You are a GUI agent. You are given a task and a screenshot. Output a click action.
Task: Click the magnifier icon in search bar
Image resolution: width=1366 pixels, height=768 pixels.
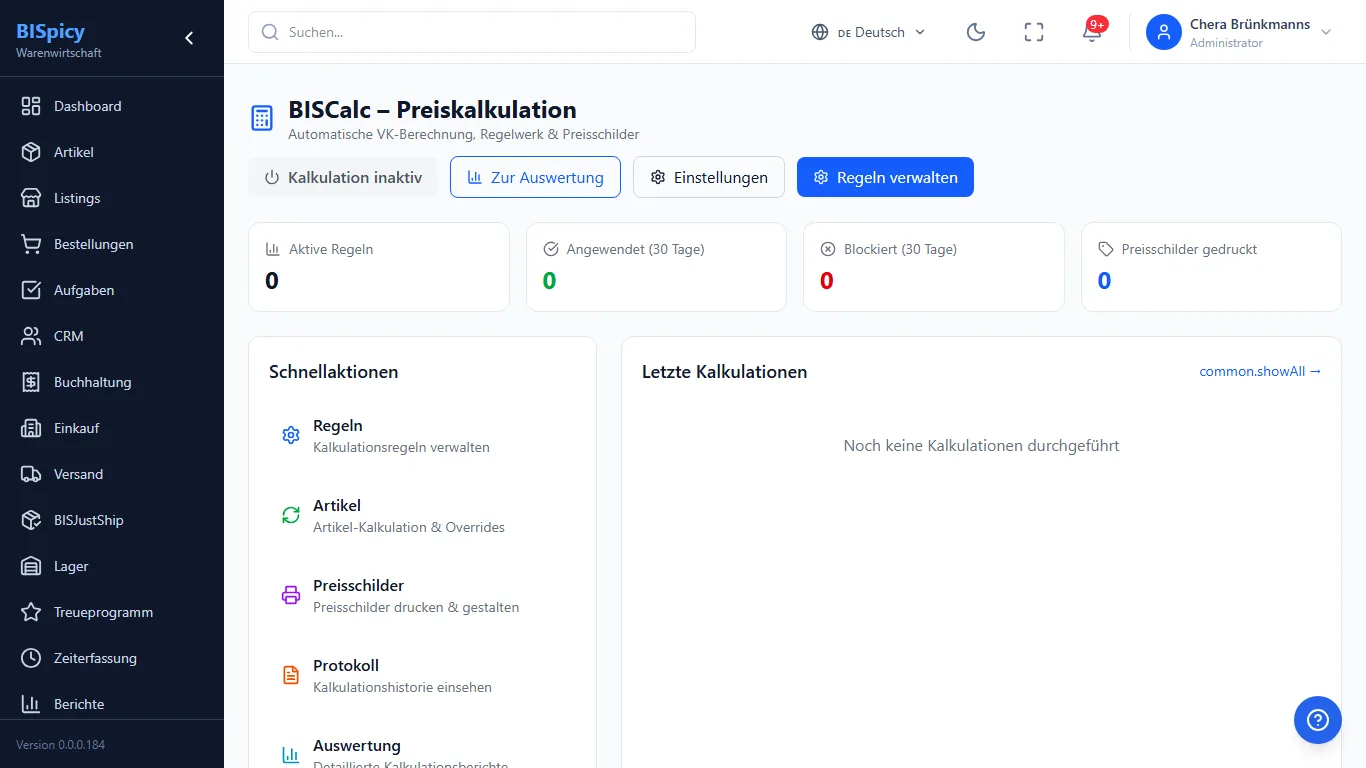[269, 32]
